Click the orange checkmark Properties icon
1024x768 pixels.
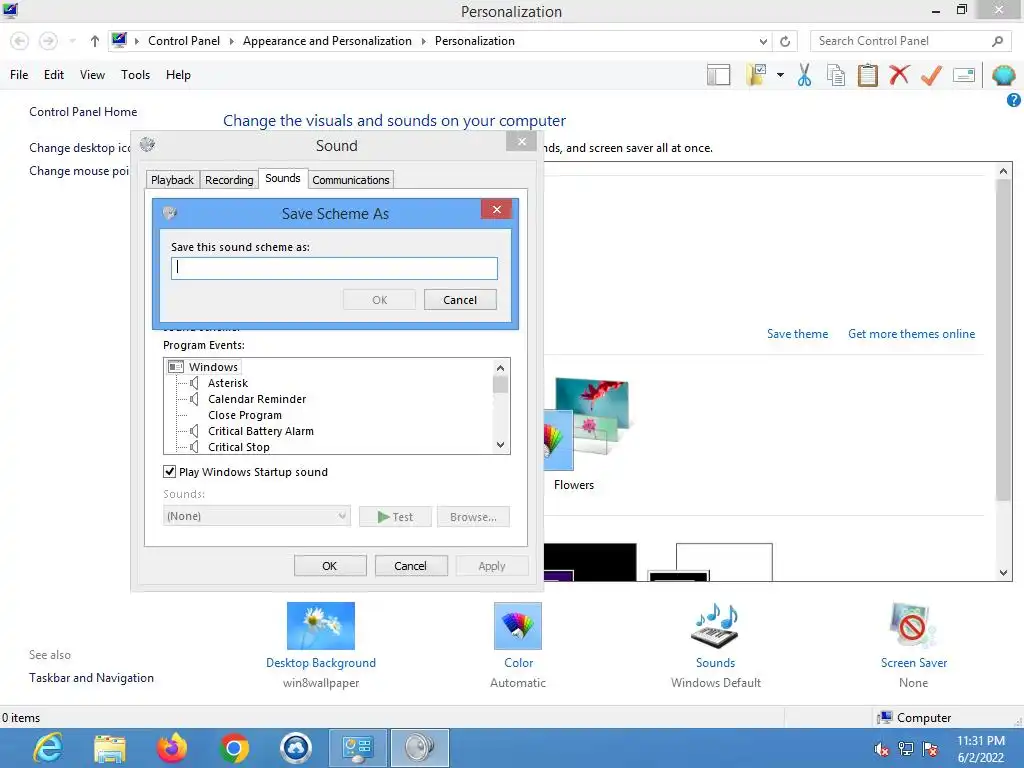tap(931, 75)
